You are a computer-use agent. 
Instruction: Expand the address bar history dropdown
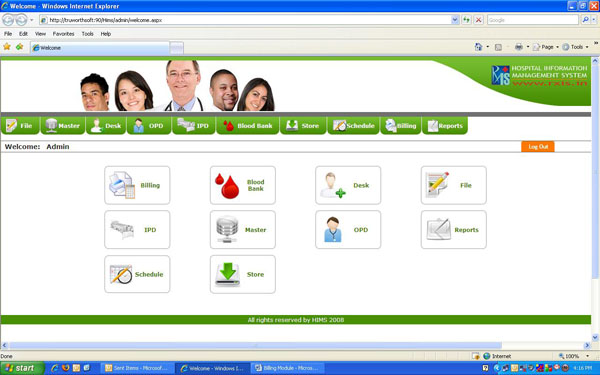click(455, 20)
